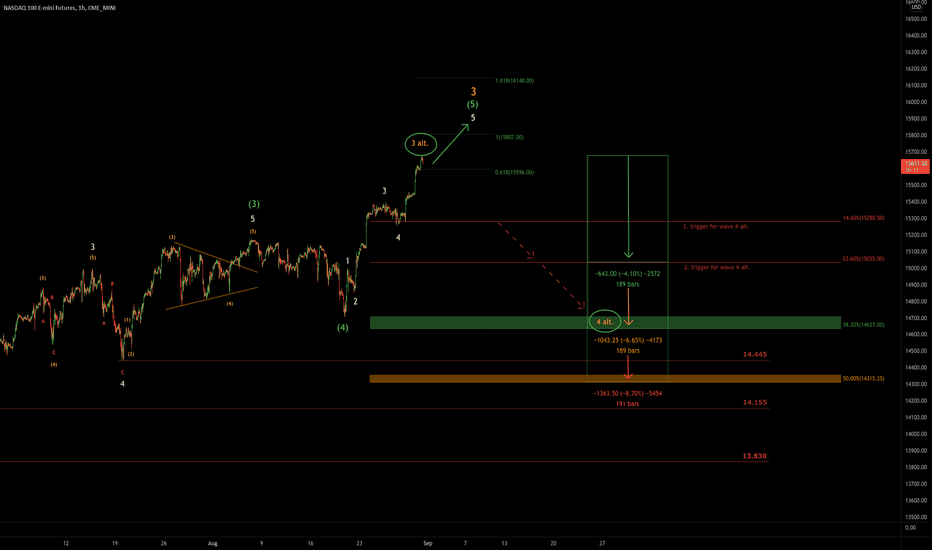Click the '20' date on time axis
This screenshot has width=932, height=550.
pyautogui.click(x=553, y=543)
